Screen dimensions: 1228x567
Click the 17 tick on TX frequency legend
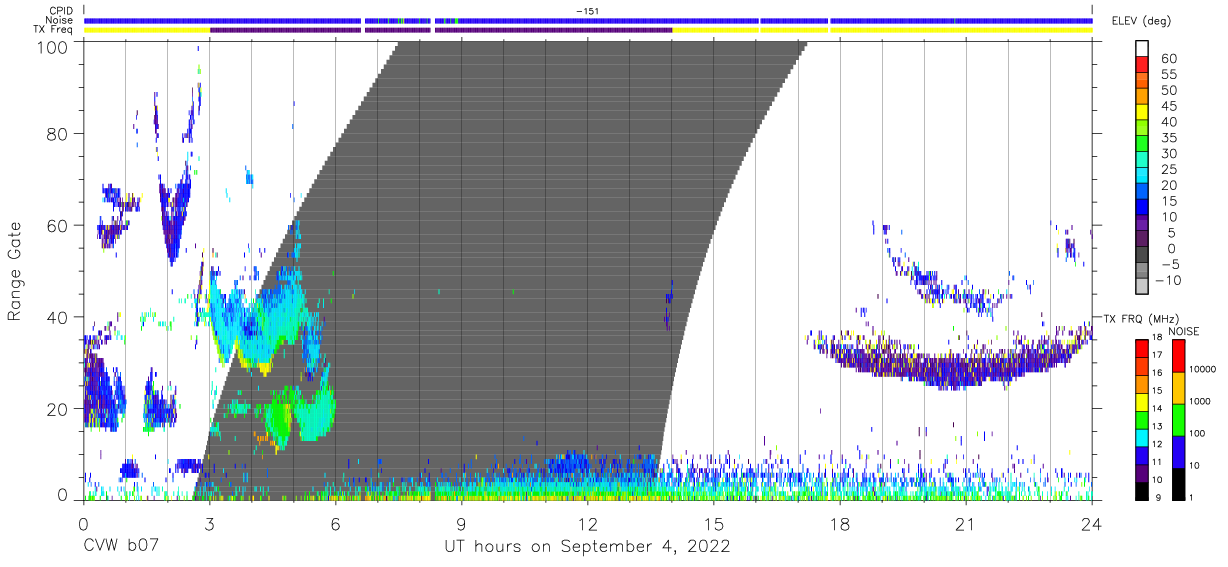1157,355
